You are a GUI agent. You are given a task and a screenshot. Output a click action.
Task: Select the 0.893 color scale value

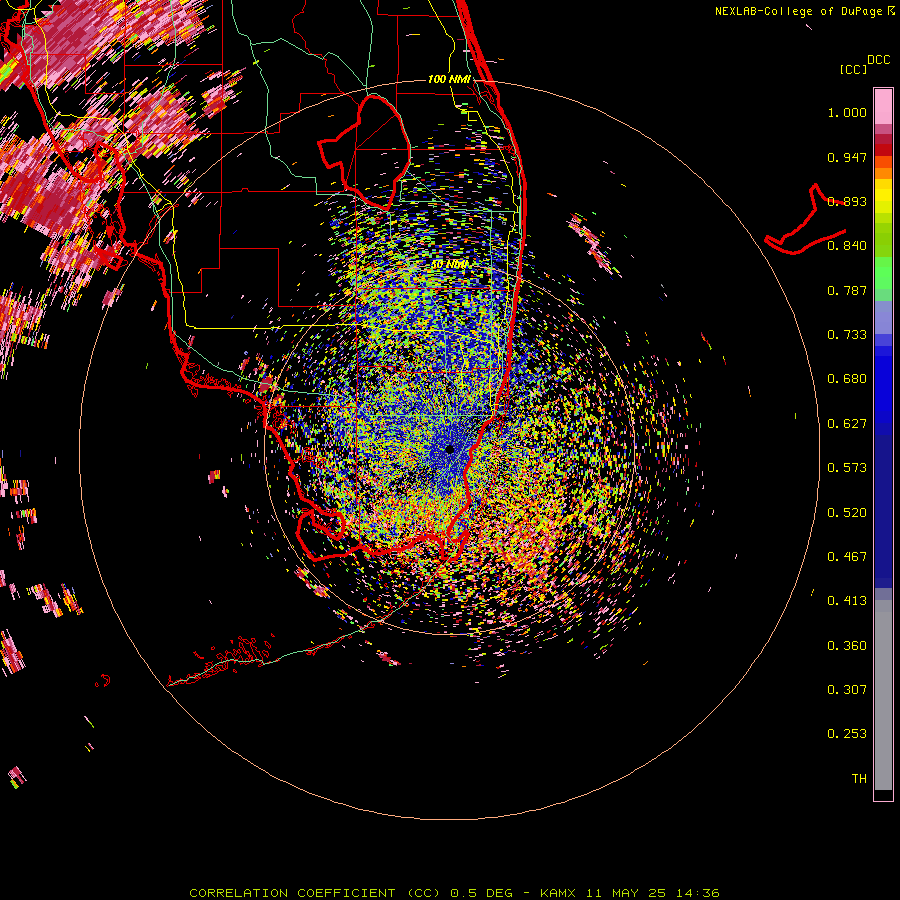847,201
